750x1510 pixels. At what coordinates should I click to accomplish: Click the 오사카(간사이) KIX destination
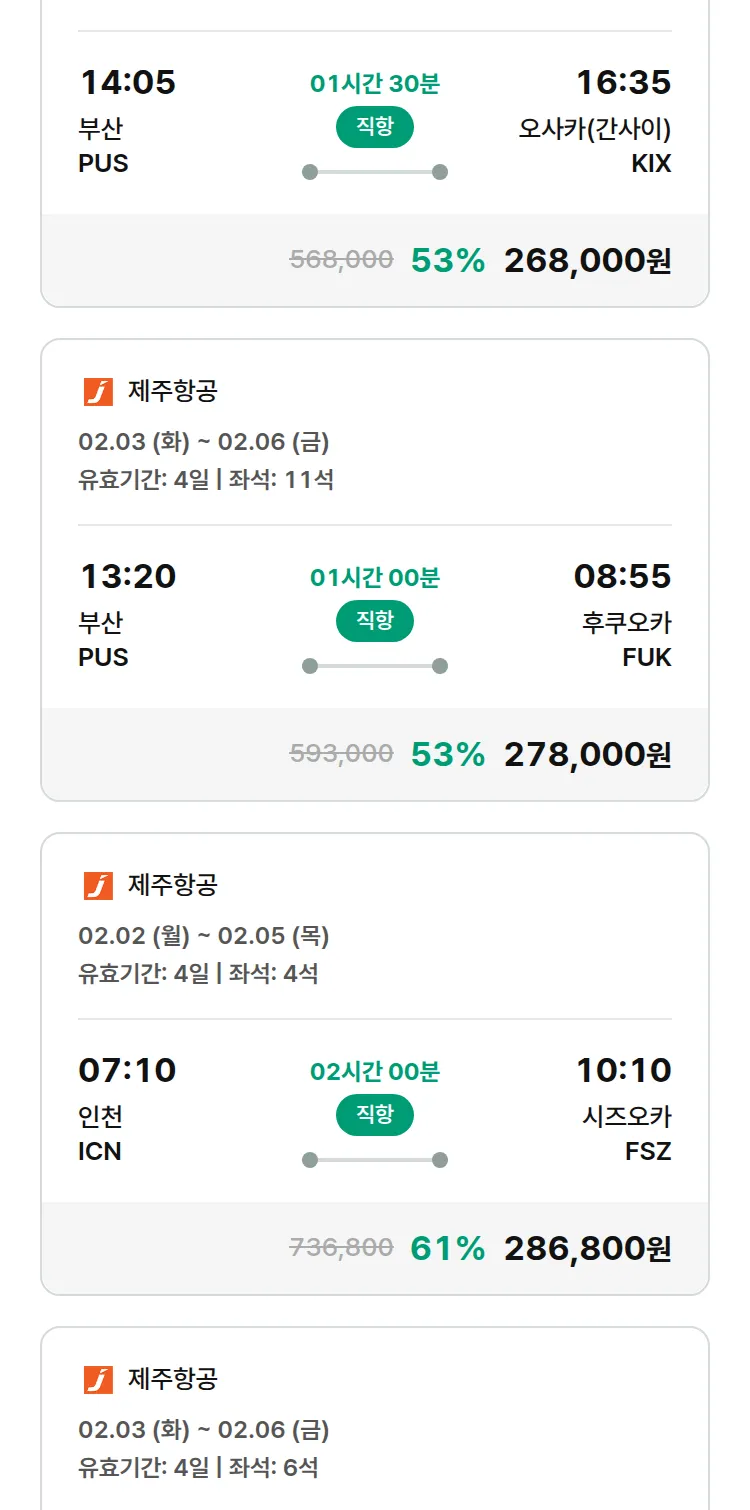click(x=595, y=145)
